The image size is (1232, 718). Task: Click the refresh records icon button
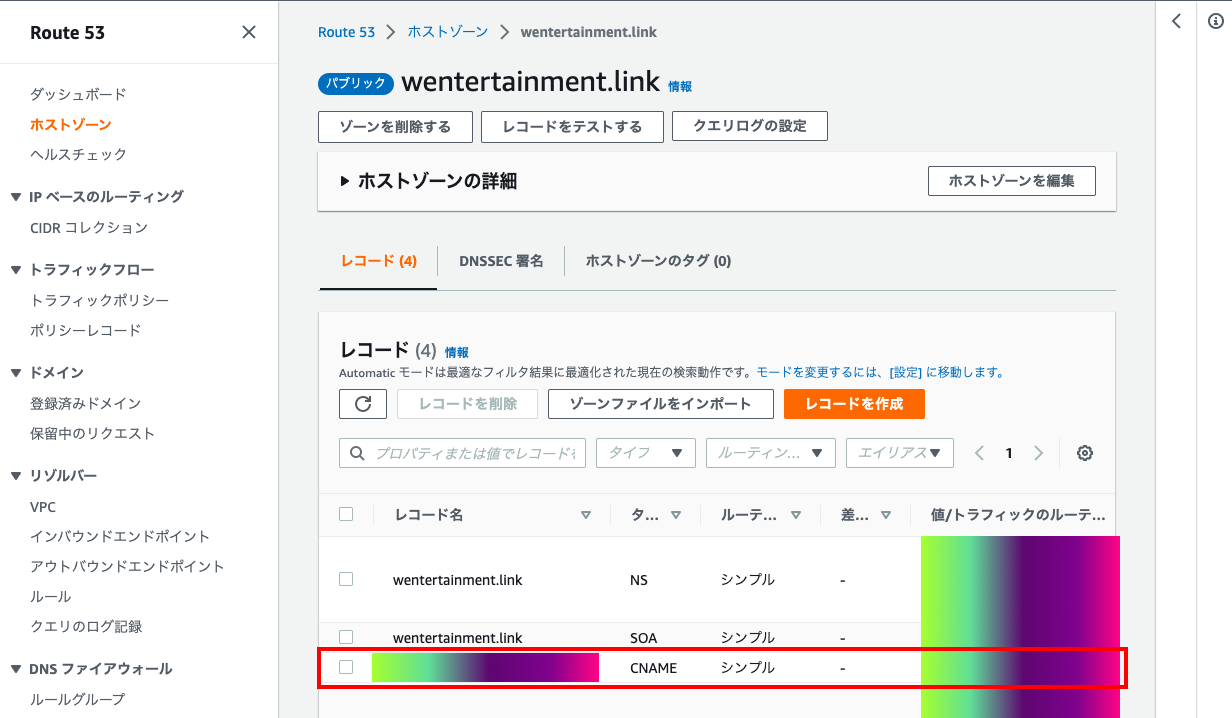363,404
